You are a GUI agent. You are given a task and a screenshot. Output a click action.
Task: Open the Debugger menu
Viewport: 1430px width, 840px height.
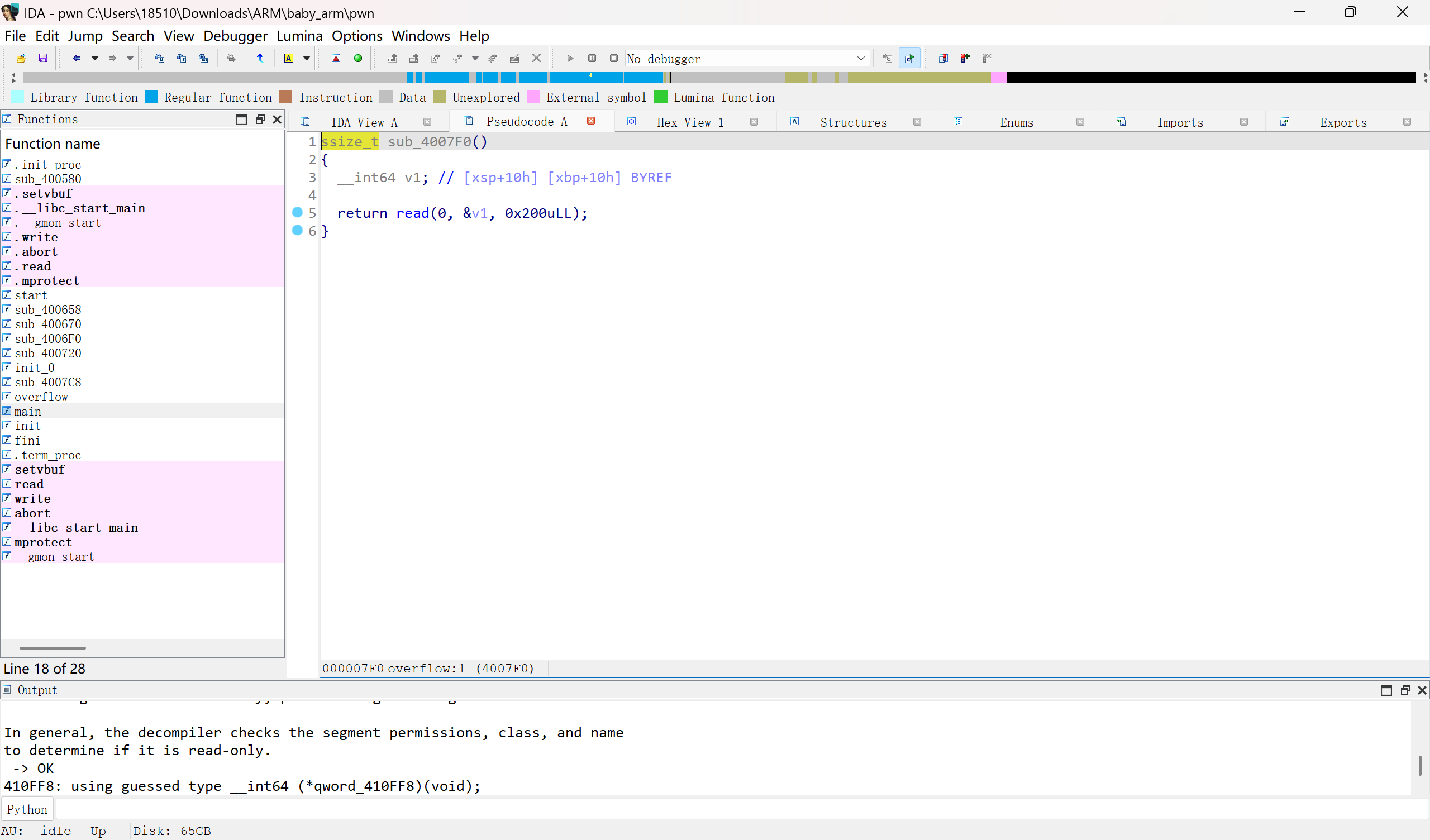[235, 36]
